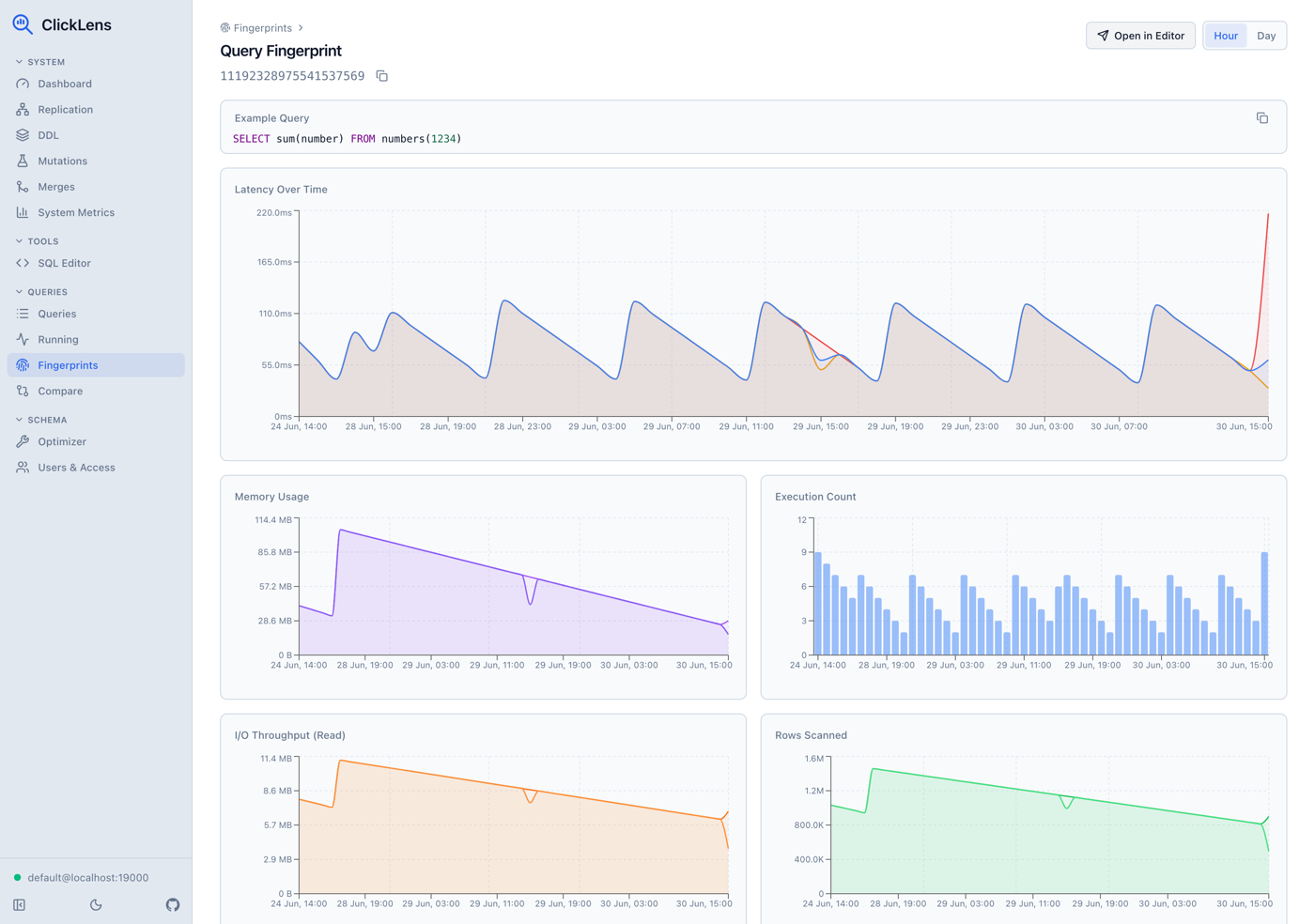1315x924 pixels.
Task: Click the breadcrumb fingerprint icon
Action: (225, 28)
